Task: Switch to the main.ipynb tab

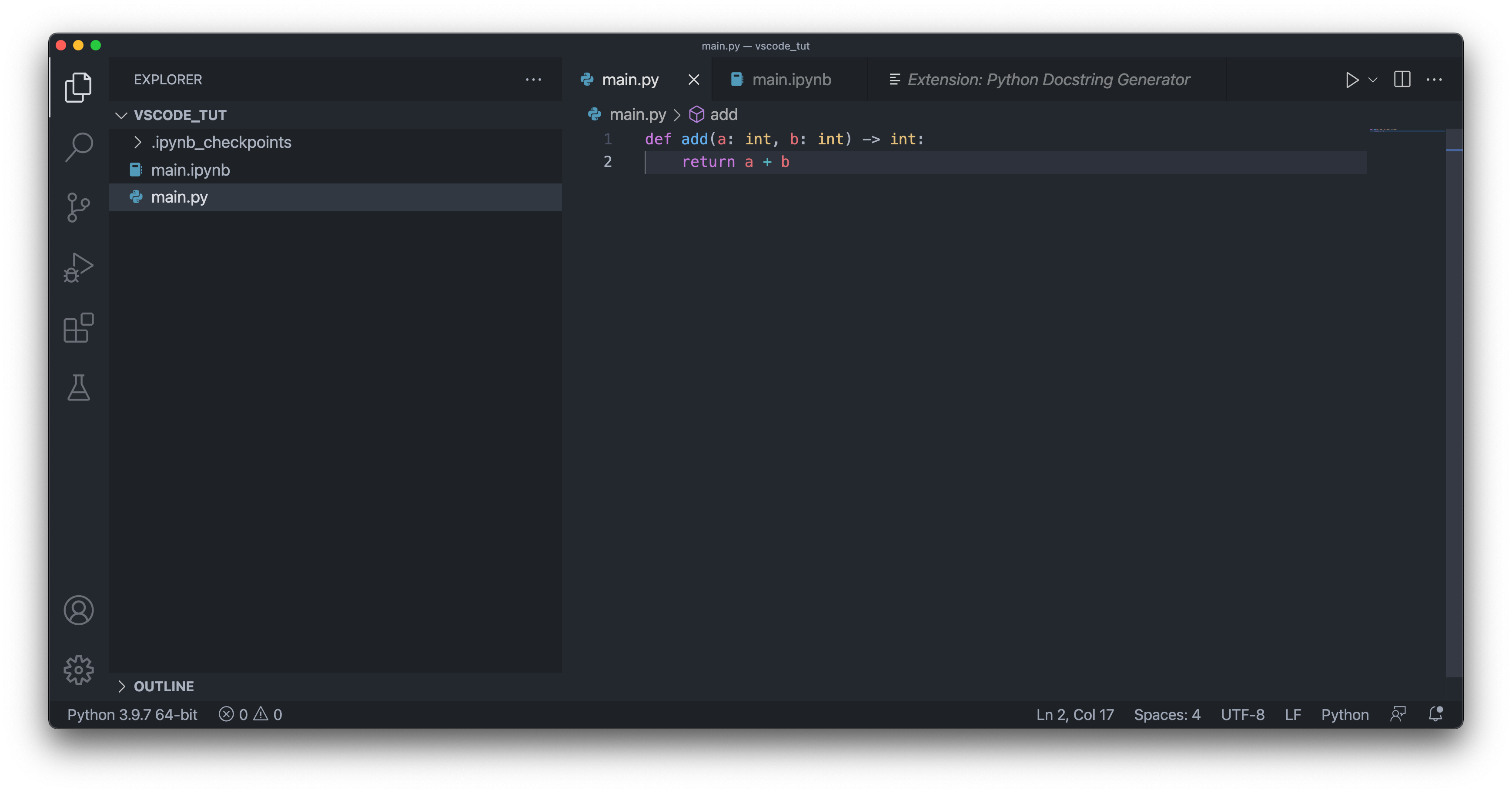Action: pos(791,80)
